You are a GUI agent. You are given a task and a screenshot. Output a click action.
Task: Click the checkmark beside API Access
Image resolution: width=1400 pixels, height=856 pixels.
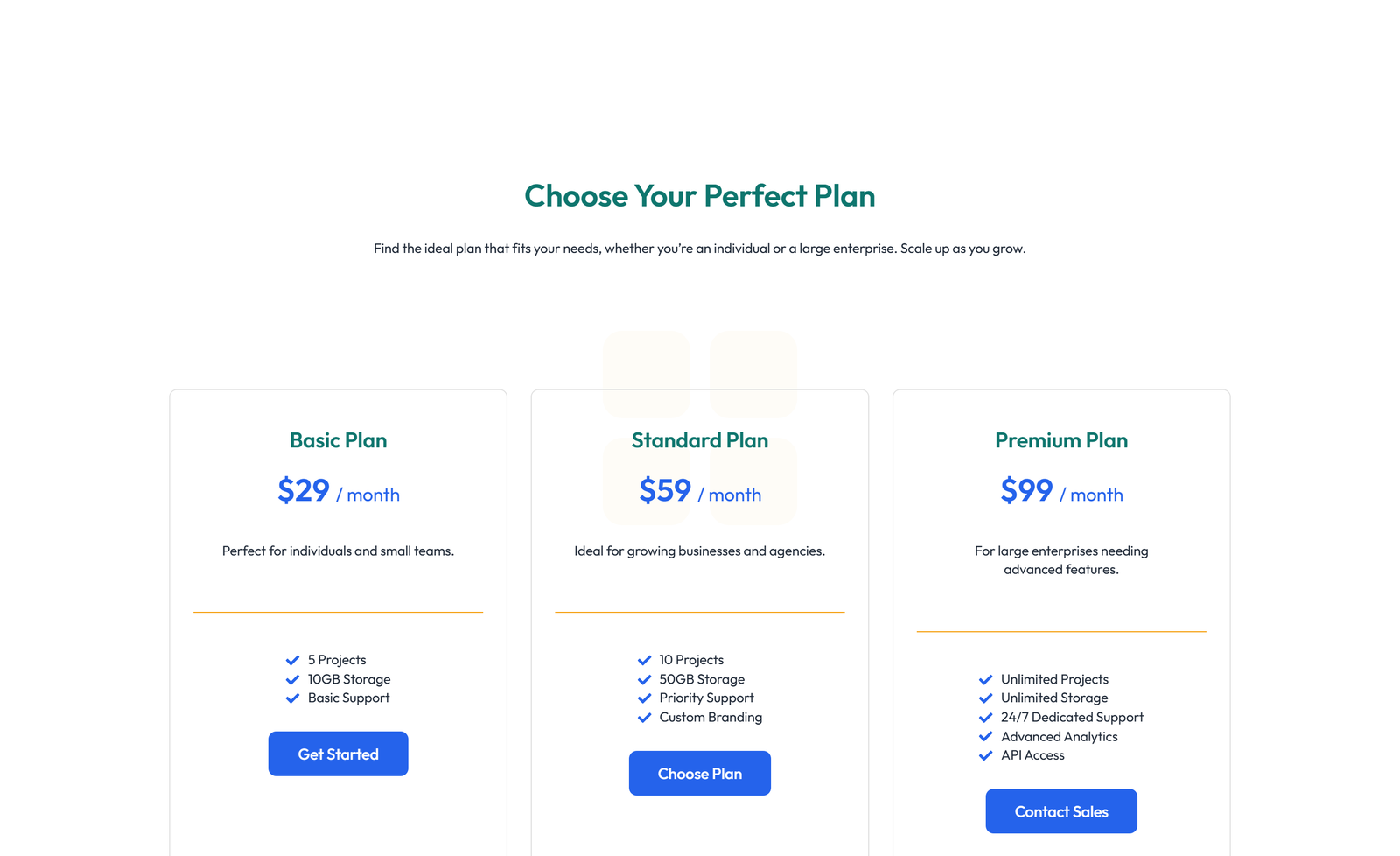click(984, 756)
